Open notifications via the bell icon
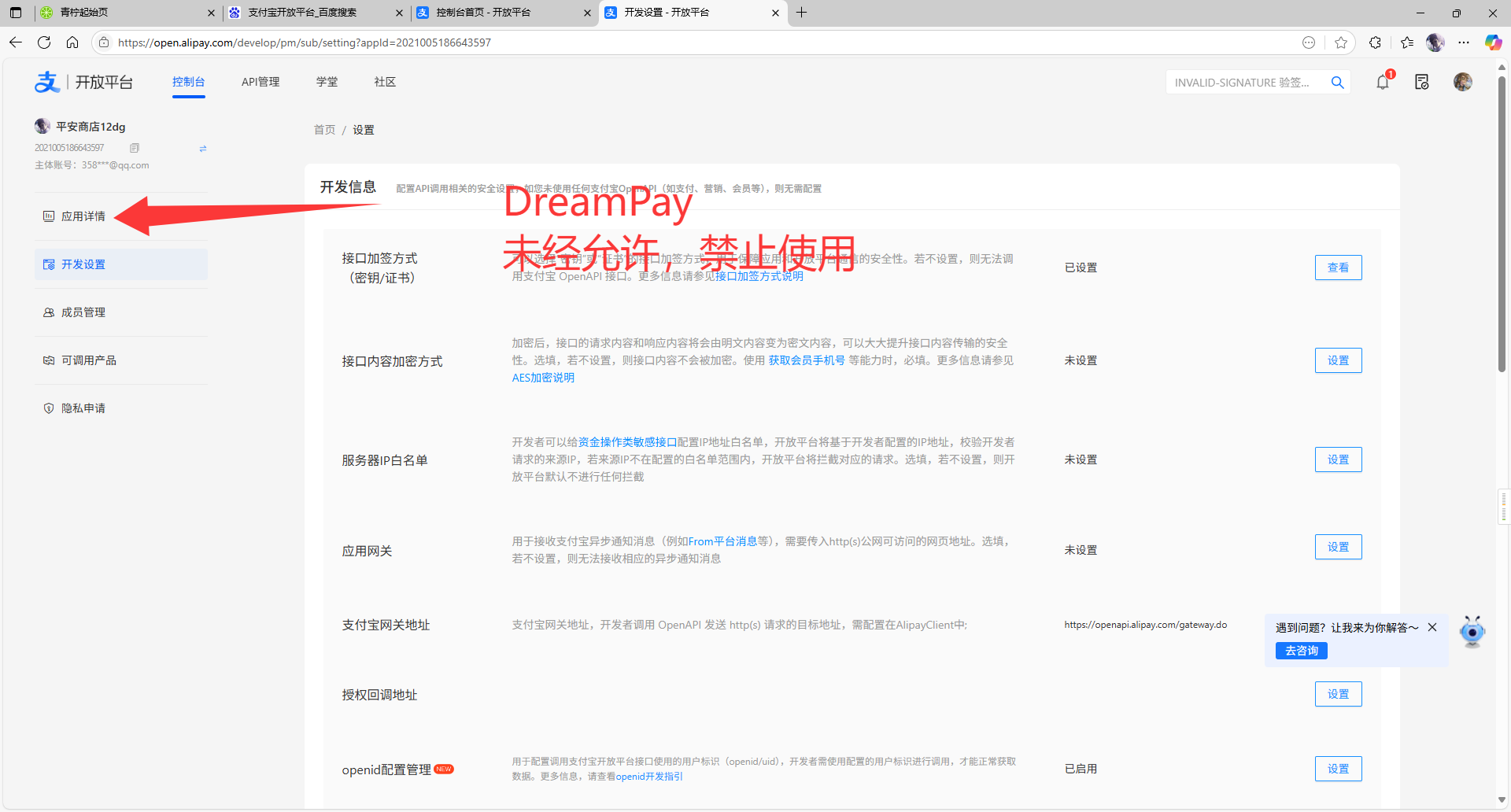The width and height of the screenshot is (1511, 812). pyautogui.click(x=1382, y=82)
